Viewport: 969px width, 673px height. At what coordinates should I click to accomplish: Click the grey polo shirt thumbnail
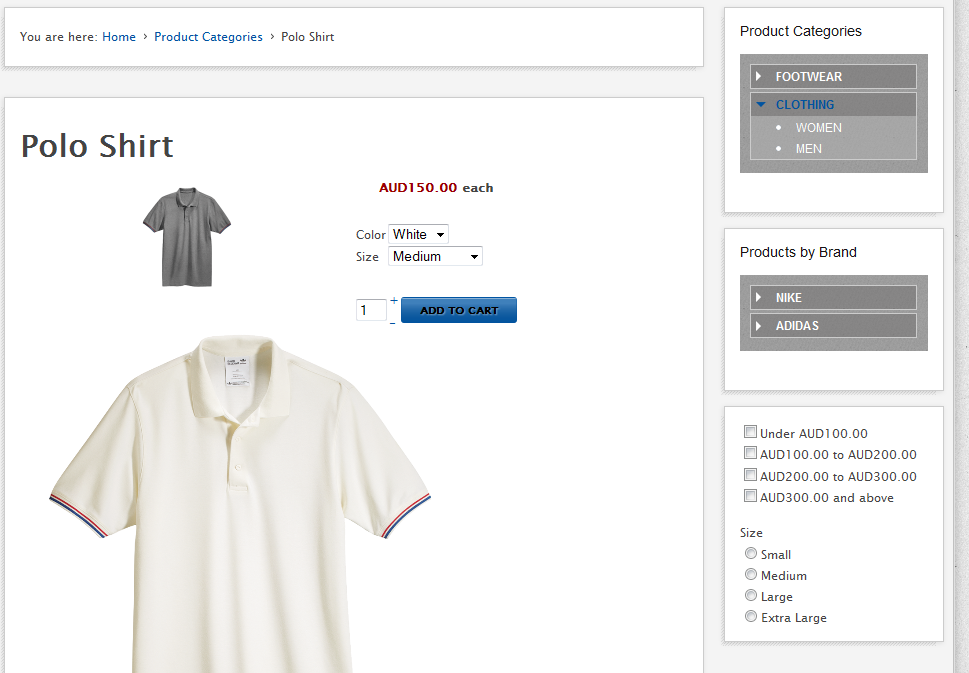pos(186,236)
